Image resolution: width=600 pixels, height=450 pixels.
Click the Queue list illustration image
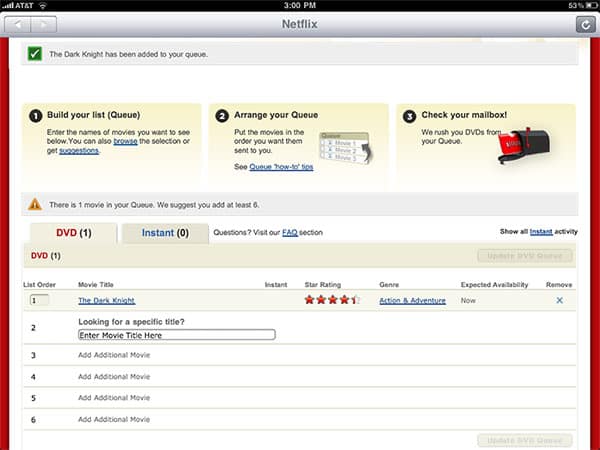click(346, 148)
